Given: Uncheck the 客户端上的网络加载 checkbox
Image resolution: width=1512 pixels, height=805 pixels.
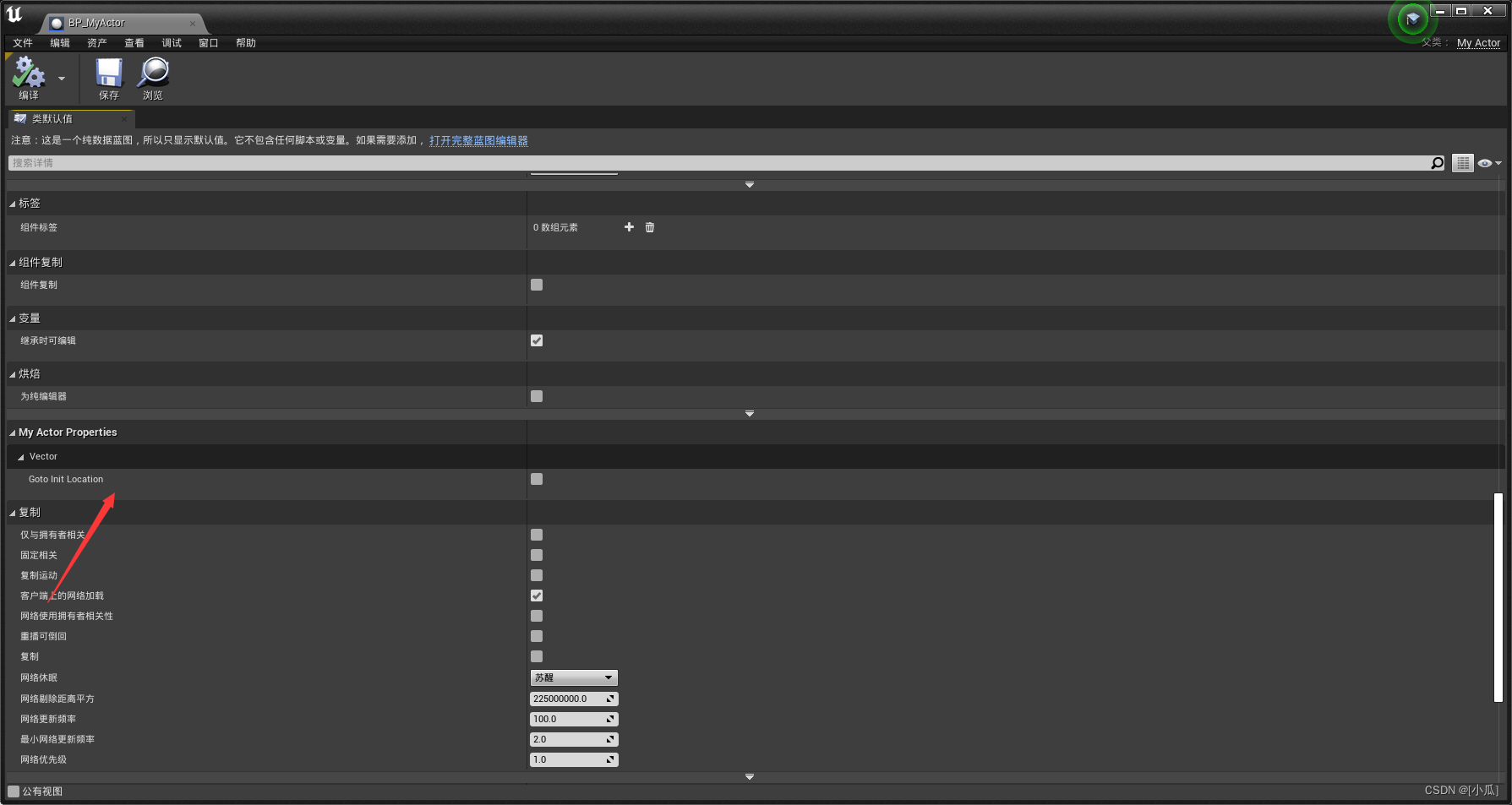Looking at the screenshot, I should 537,596.
